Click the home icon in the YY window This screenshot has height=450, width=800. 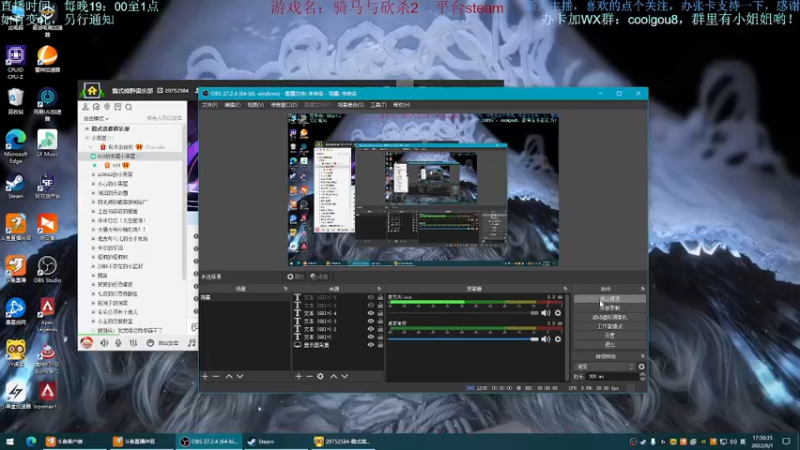92,91
